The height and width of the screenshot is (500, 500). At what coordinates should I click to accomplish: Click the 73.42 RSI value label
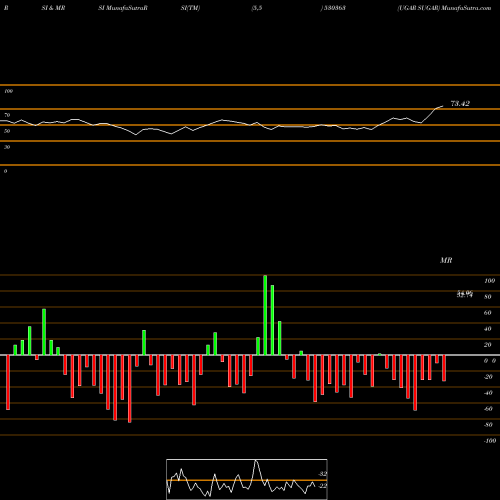(x=460, y=104)
